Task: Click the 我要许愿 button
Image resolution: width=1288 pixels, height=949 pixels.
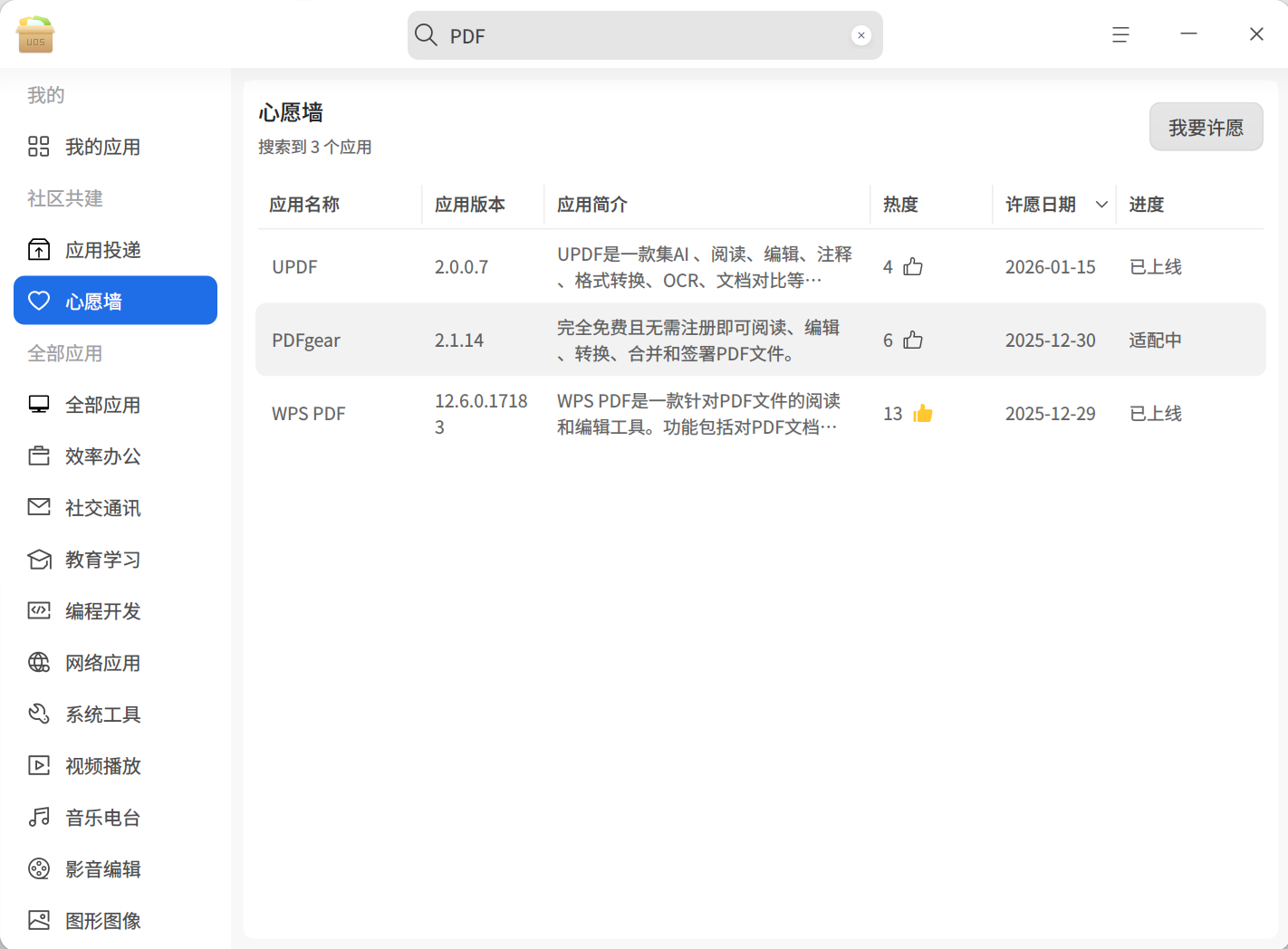Action: (x=1206, y=127)
